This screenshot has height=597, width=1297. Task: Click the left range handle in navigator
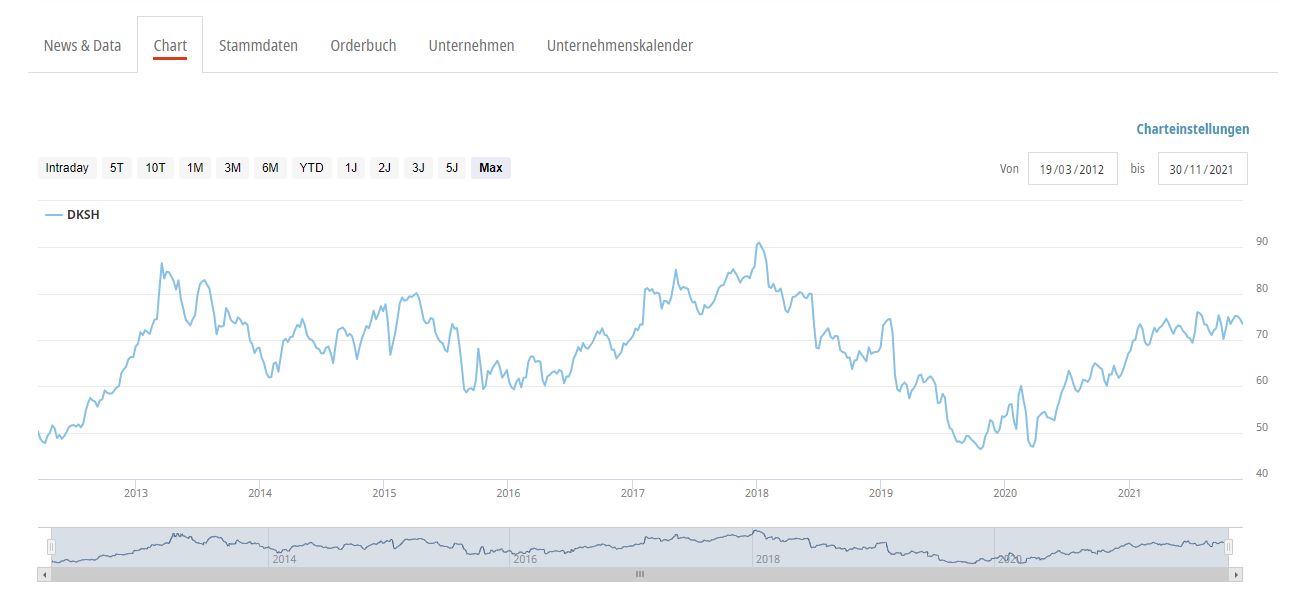(51, 547)
